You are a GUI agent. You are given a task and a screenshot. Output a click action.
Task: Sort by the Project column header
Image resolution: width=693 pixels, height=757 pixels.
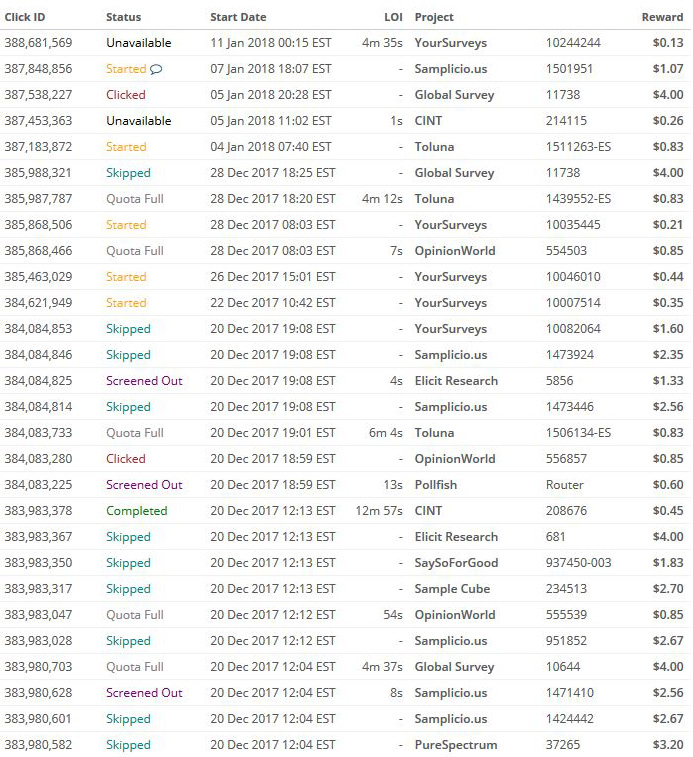434,17
